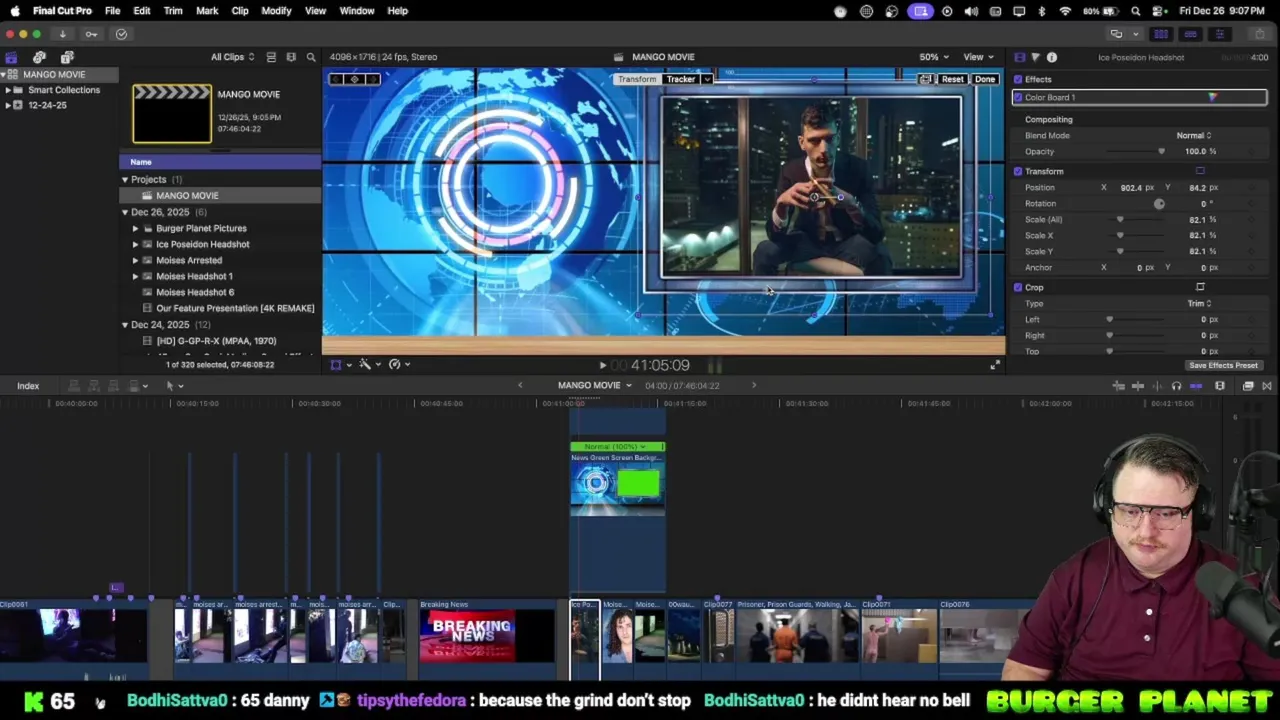This screenshot has height=720, width=1280.
Task: Show the Libraries sidebar clapperboard icon
Action: click(11, 57)
